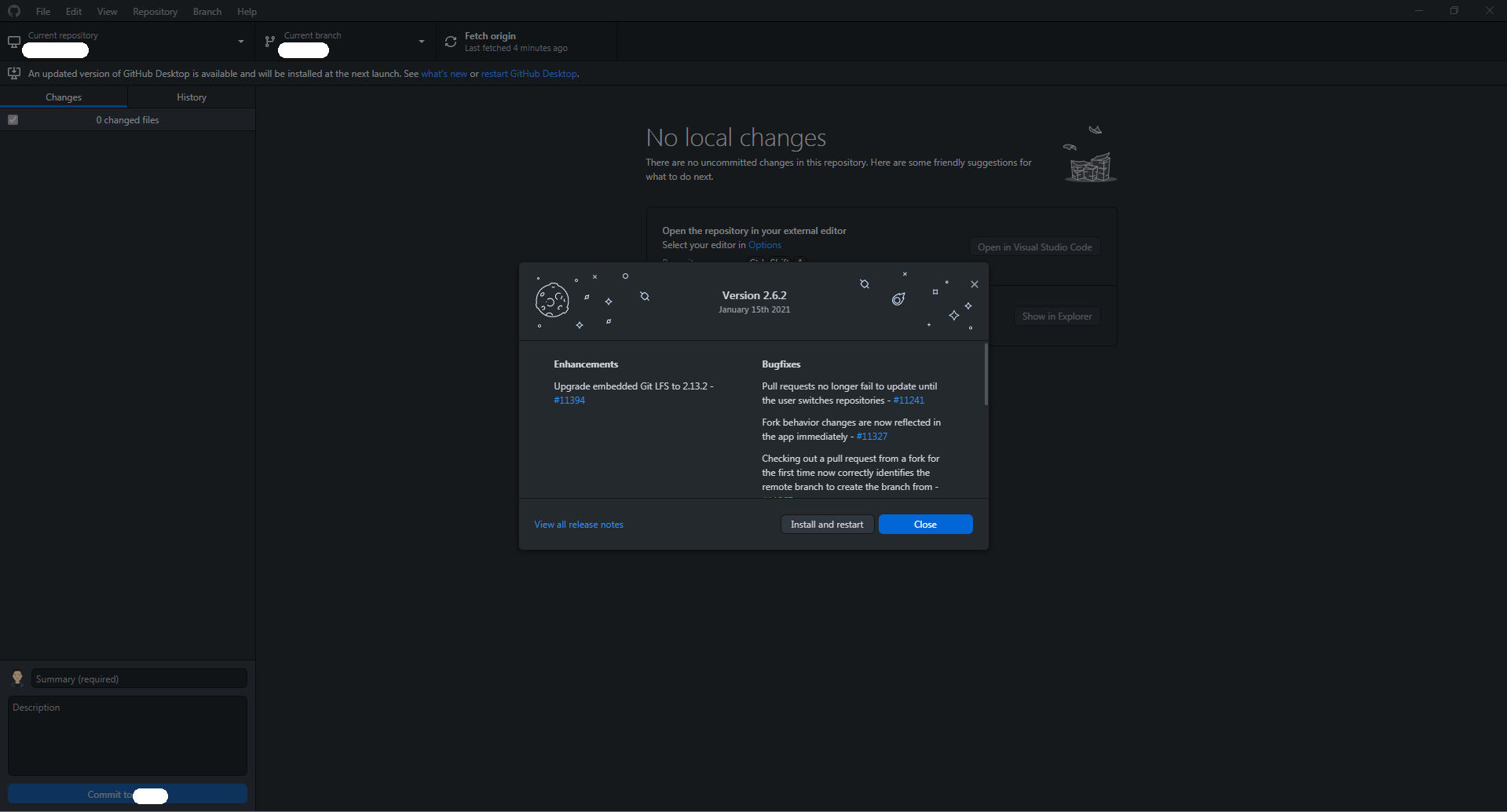Click Open in Visual Studio Code button
This screenshot has height=812, width=1507.
coord(1034,247)
